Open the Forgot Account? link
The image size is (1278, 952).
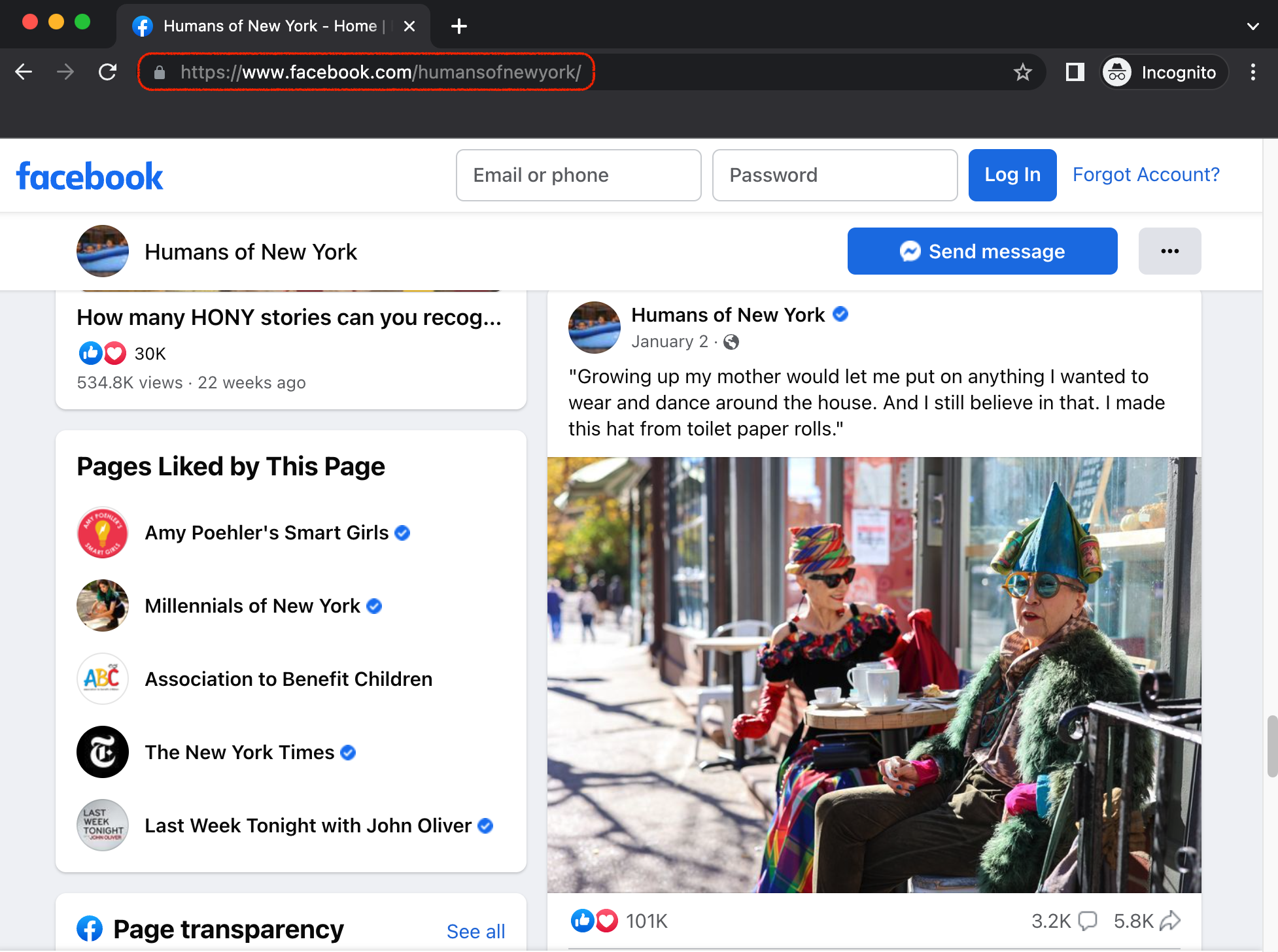(x=1145, y=175)
